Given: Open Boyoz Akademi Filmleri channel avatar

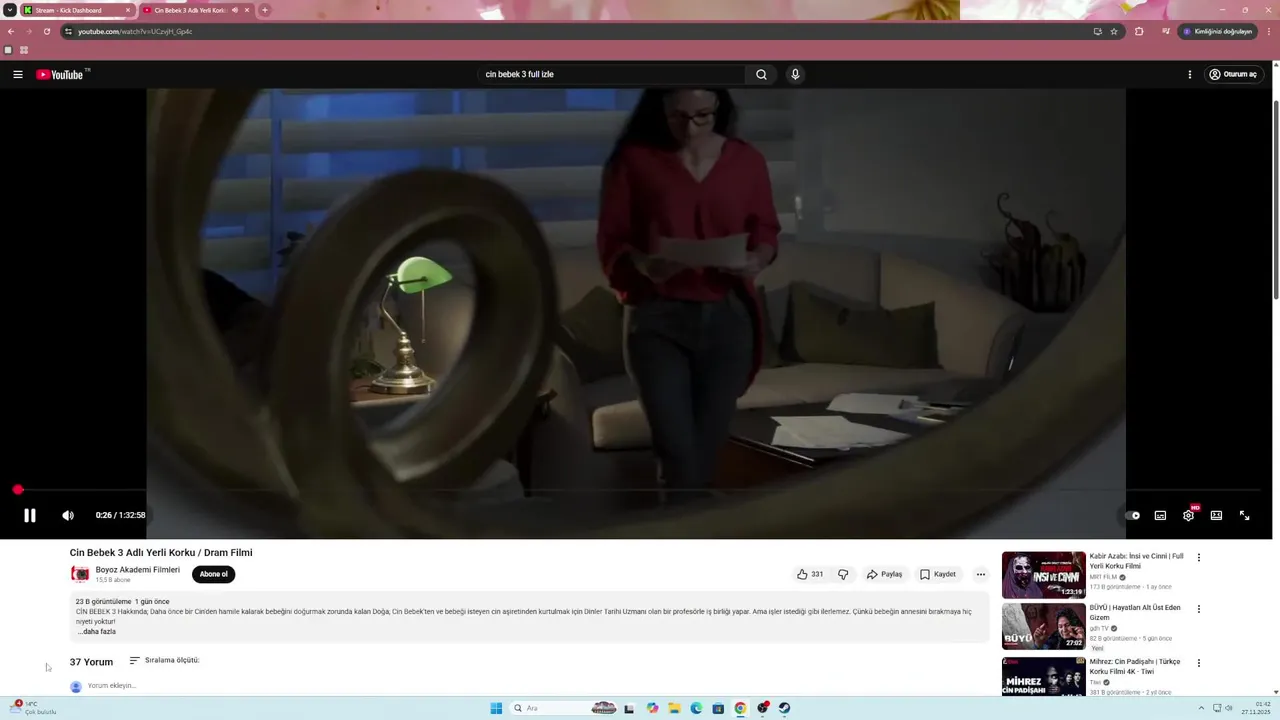Looking at the screenshot, I should [x=80, y=574].
